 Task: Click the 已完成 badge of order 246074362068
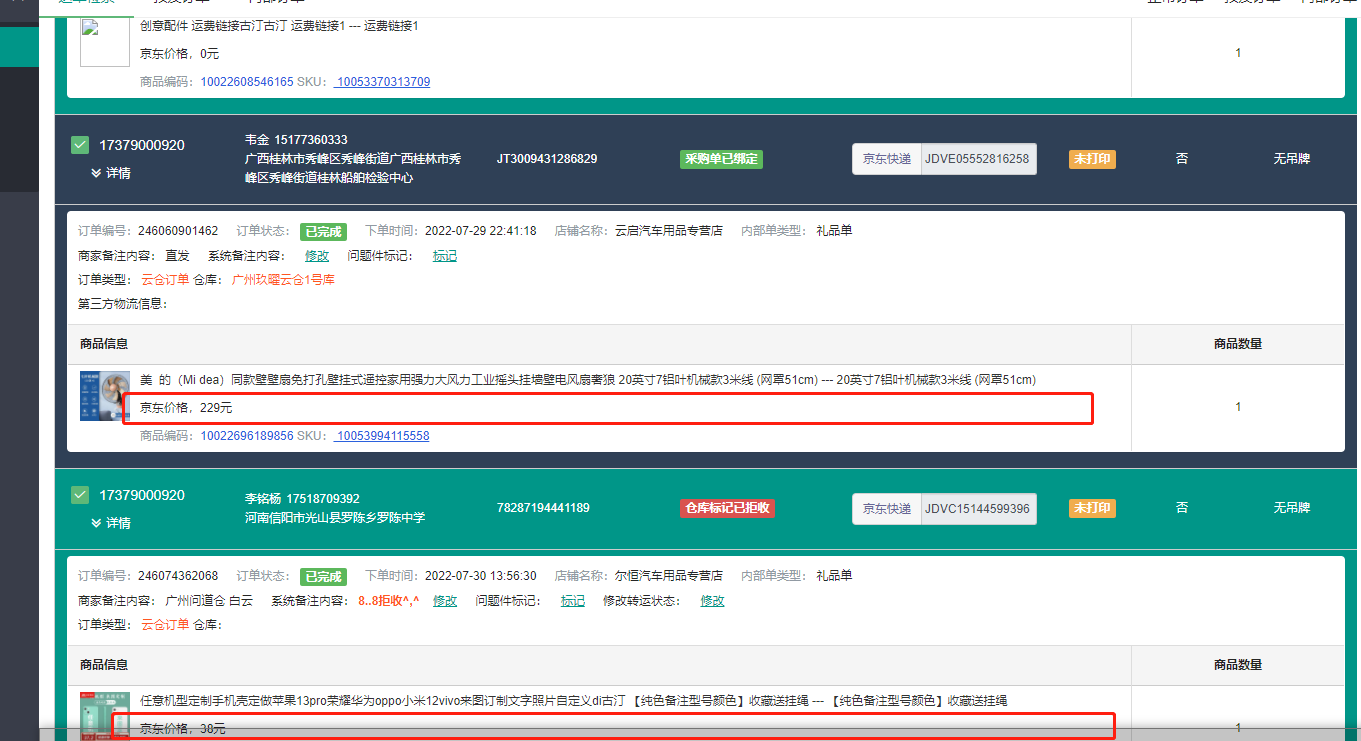tap(323, 576)
